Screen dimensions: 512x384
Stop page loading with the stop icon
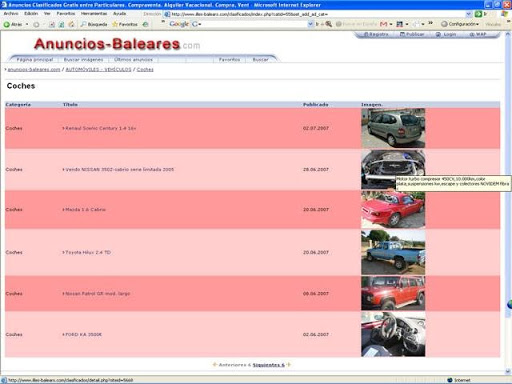pos(52,24)
